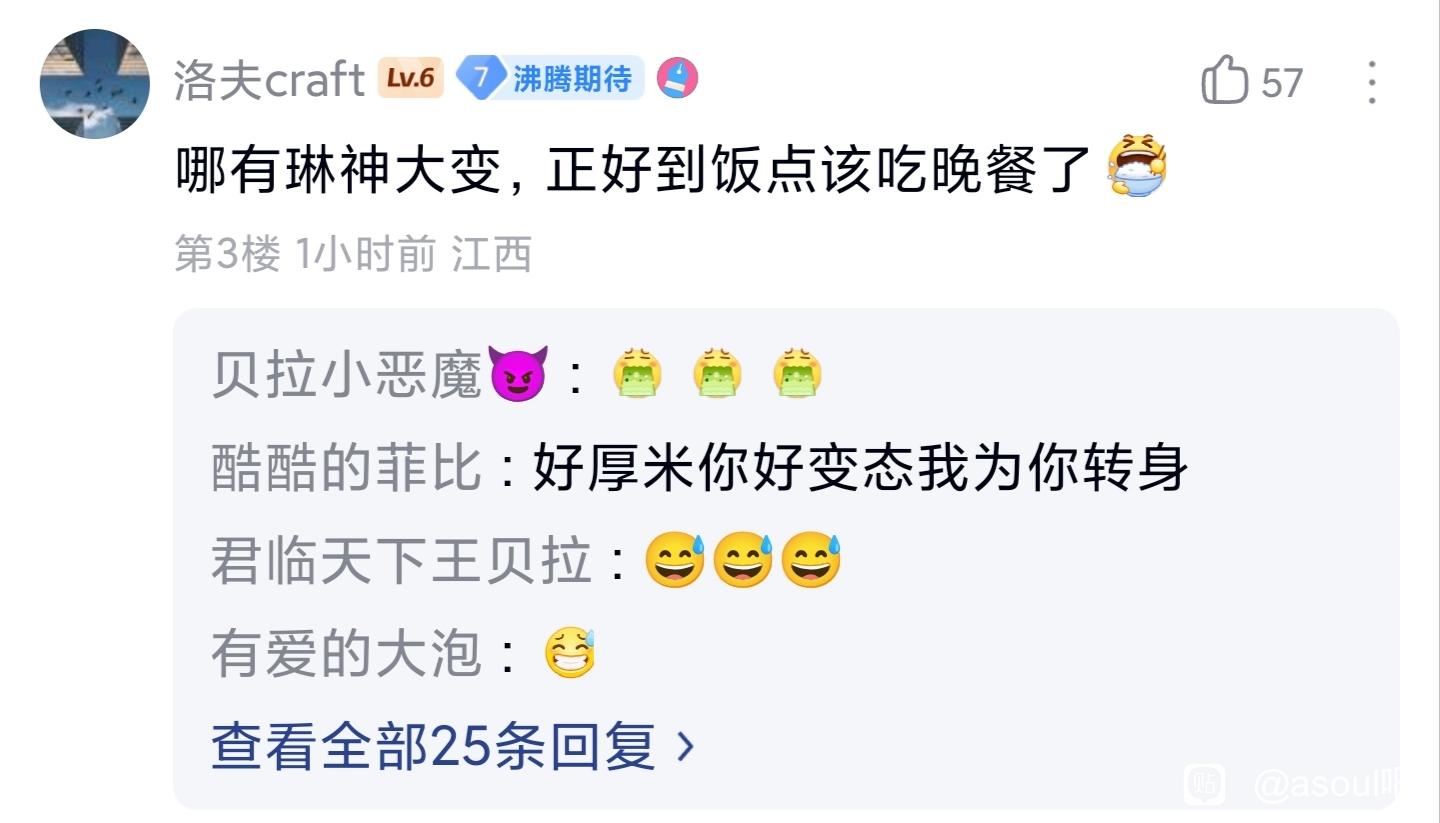Viewport: 1440px width, 823px height.
Task: Click the chevron after 25条回复
Action: [x=685, y=747]
